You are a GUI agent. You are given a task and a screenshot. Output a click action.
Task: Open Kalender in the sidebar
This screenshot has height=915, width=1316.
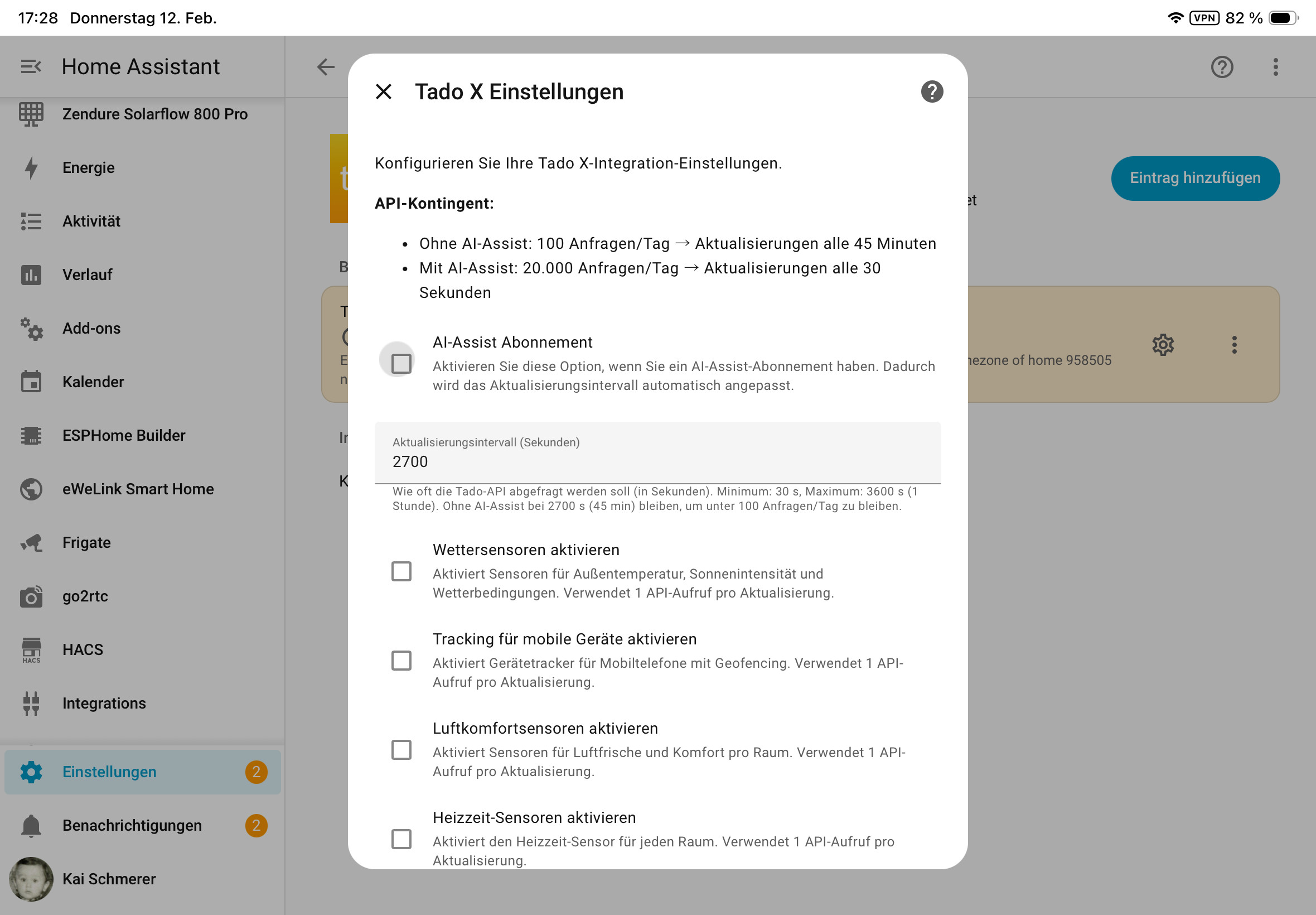(93, 382)
